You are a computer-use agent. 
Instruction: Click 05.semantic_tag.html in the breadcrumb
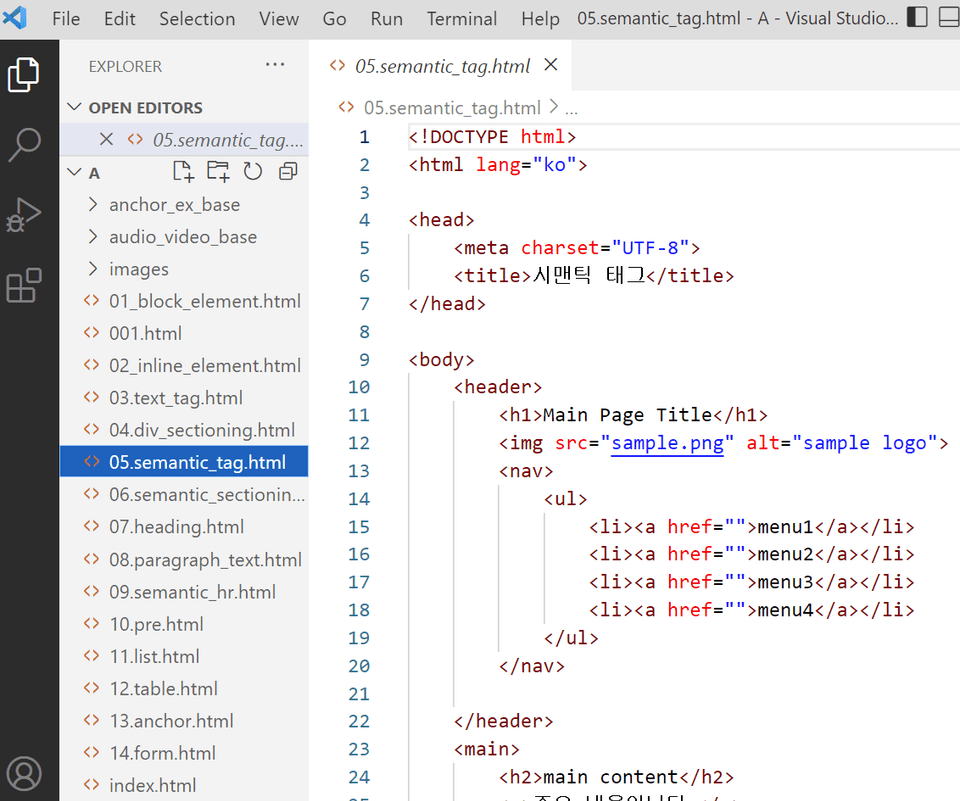pyautogui.click(x=451, y=108)
